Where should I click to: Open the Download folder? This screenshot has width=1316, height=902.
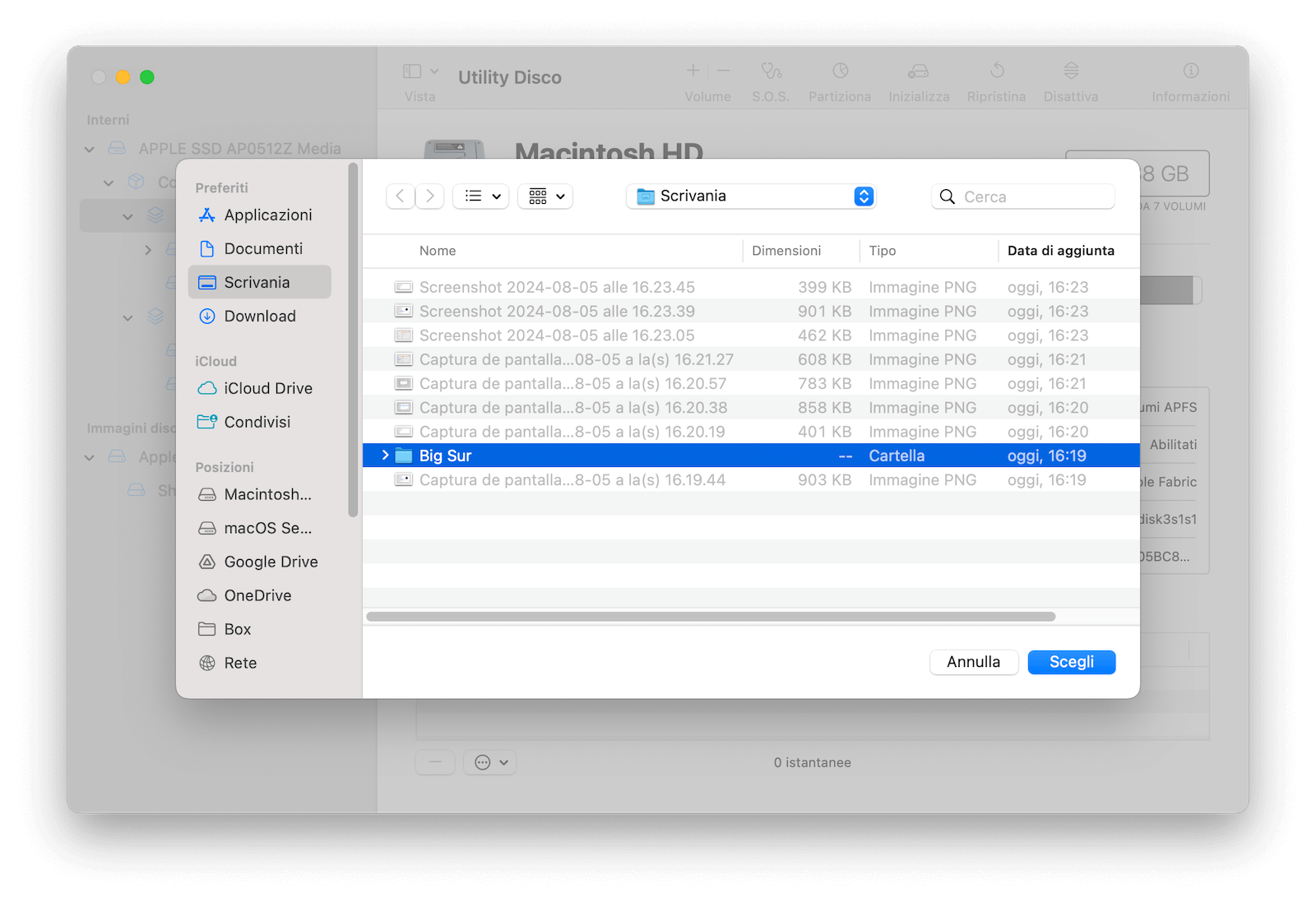pyautogui.click(x=259, y=316)
